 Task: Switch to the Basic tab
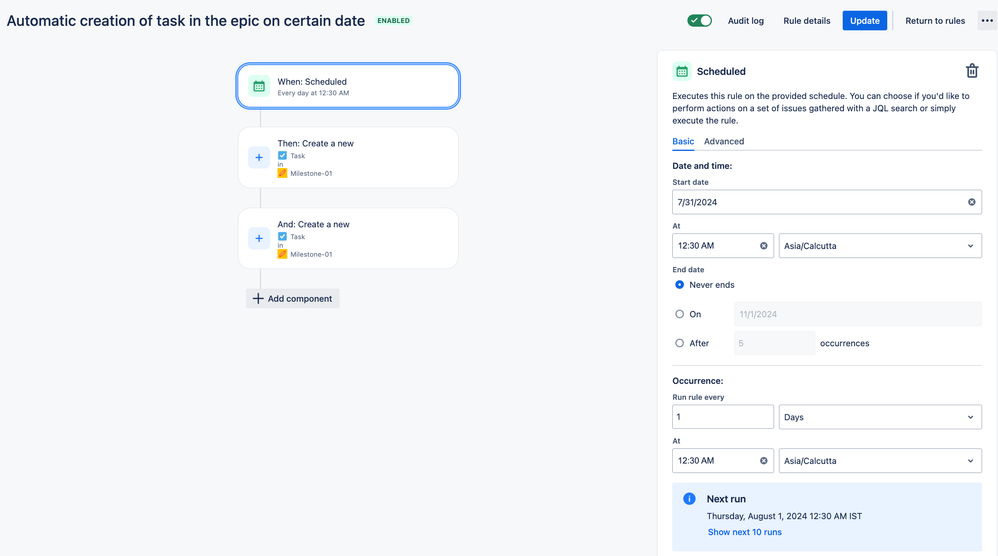point(683,141)
